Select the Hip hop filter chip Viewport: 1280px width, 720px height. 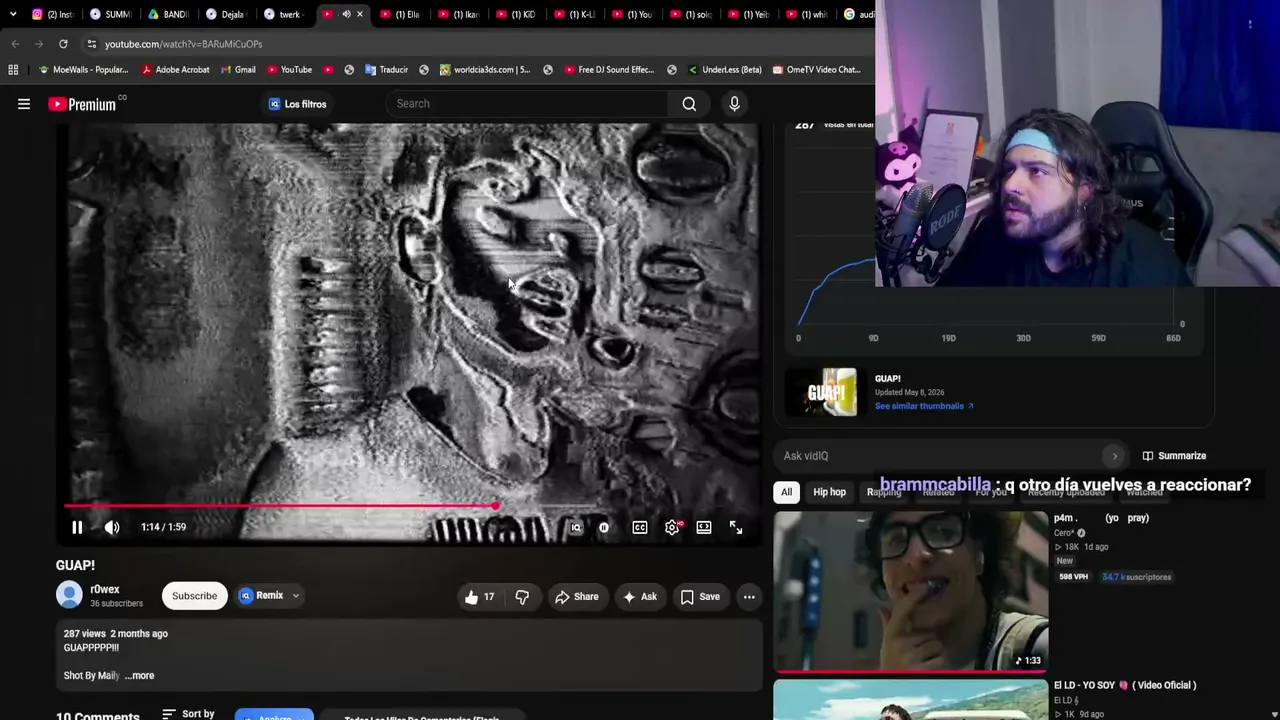click(829, 492)
